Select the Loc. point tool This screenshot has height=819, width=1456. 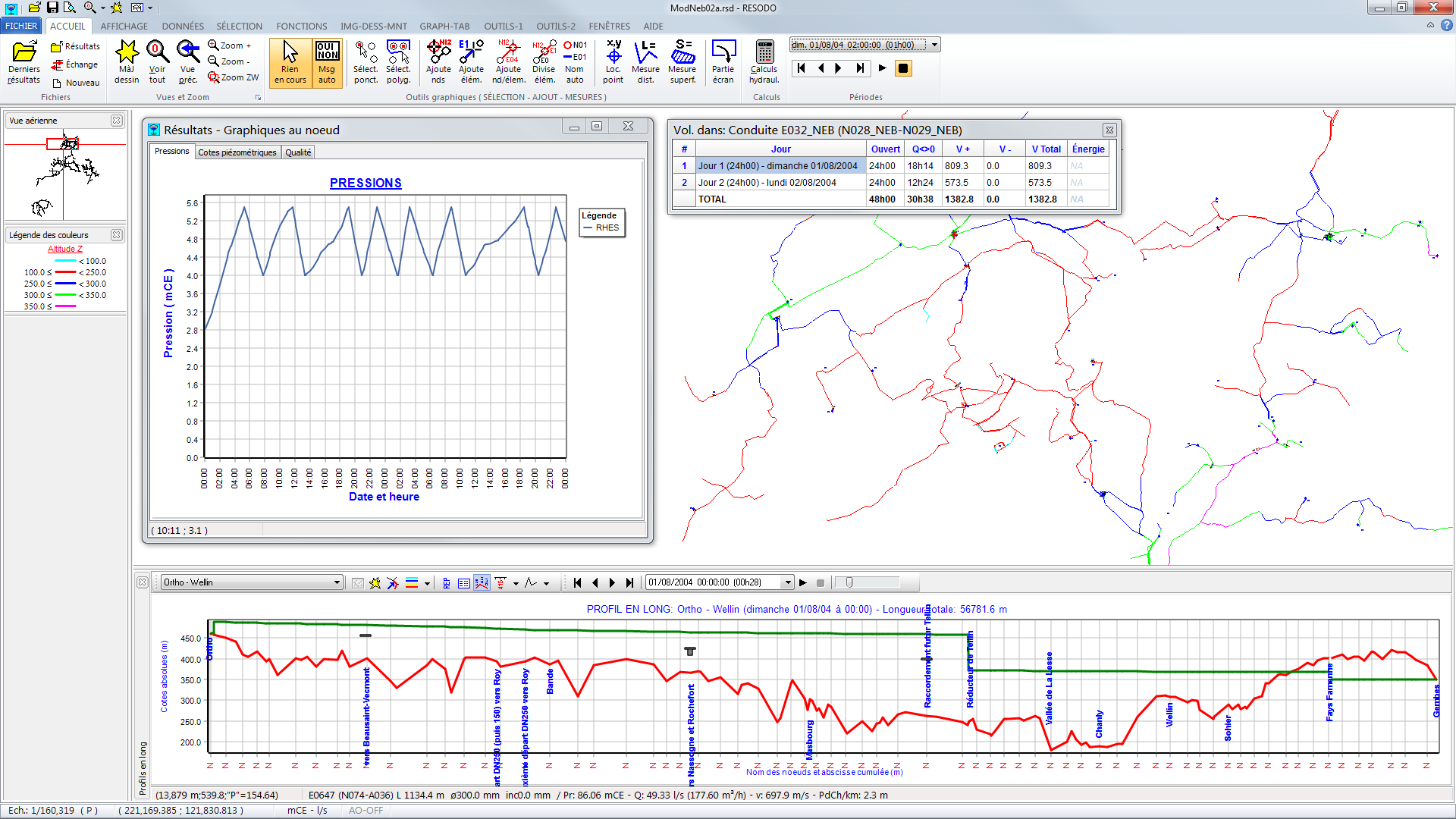(613, 62)
